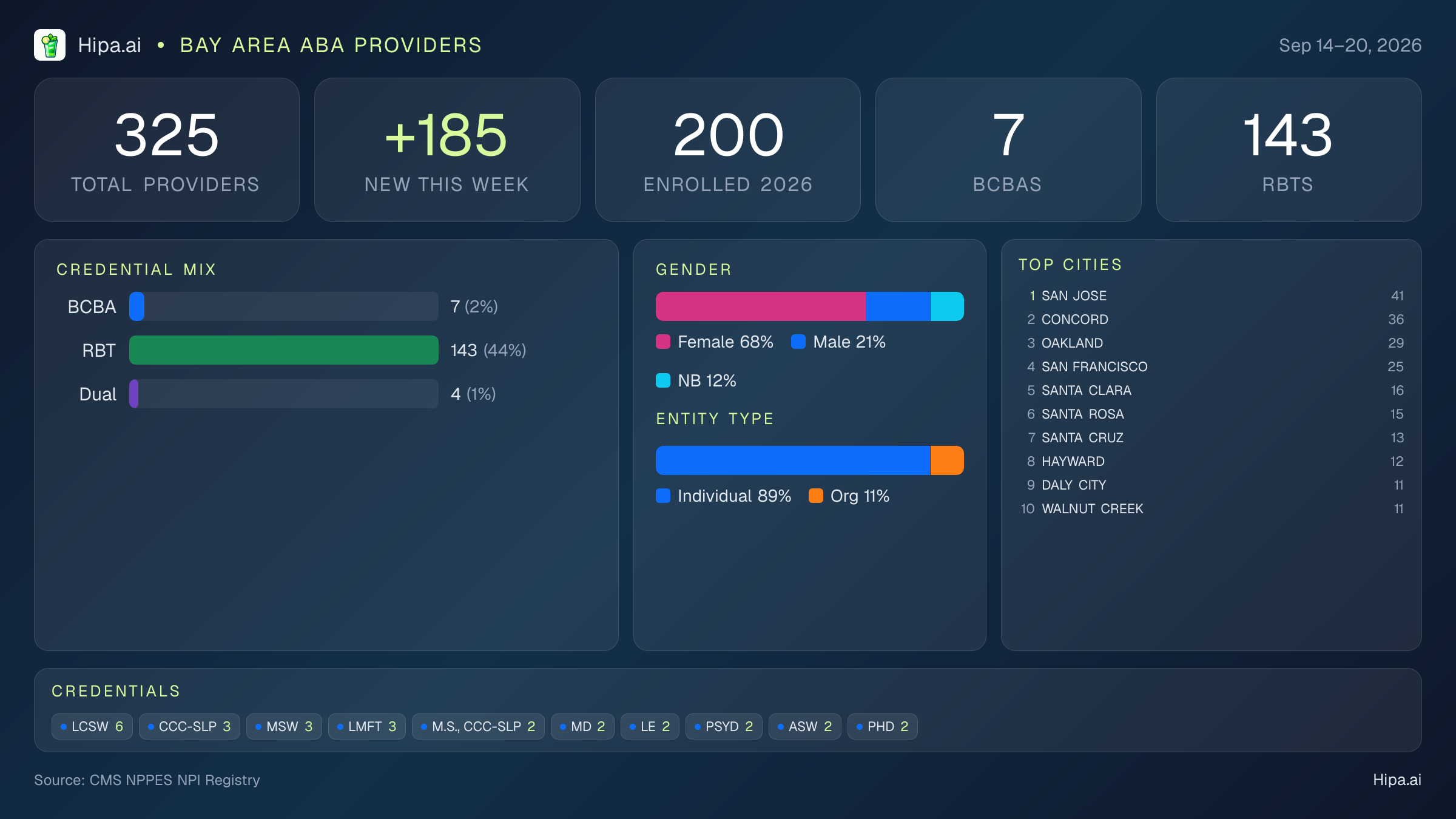This screenshot has width=1456, height=819.
Task: Click the Hipa.ai cup logo icon
Action: coord(50,45)
